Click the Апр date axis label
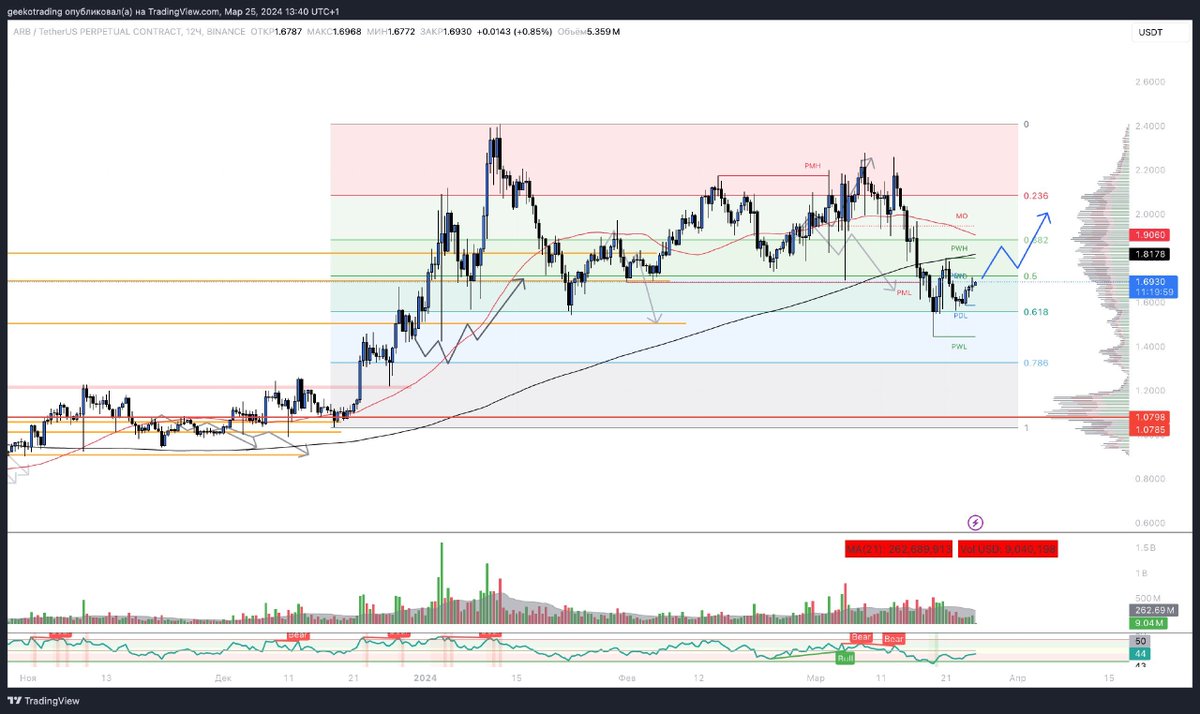The width and height of the screenshot is (1200, 714). pos(1017,677)
